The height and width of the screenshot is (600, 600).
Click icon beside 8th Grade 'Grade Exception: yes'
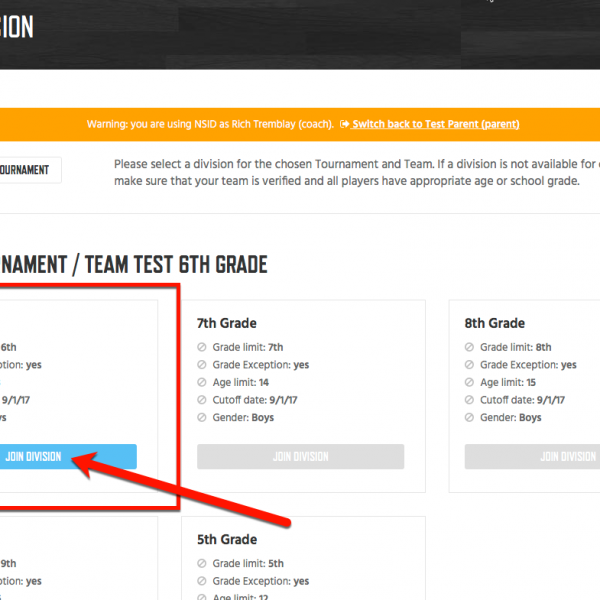[469, 365]
